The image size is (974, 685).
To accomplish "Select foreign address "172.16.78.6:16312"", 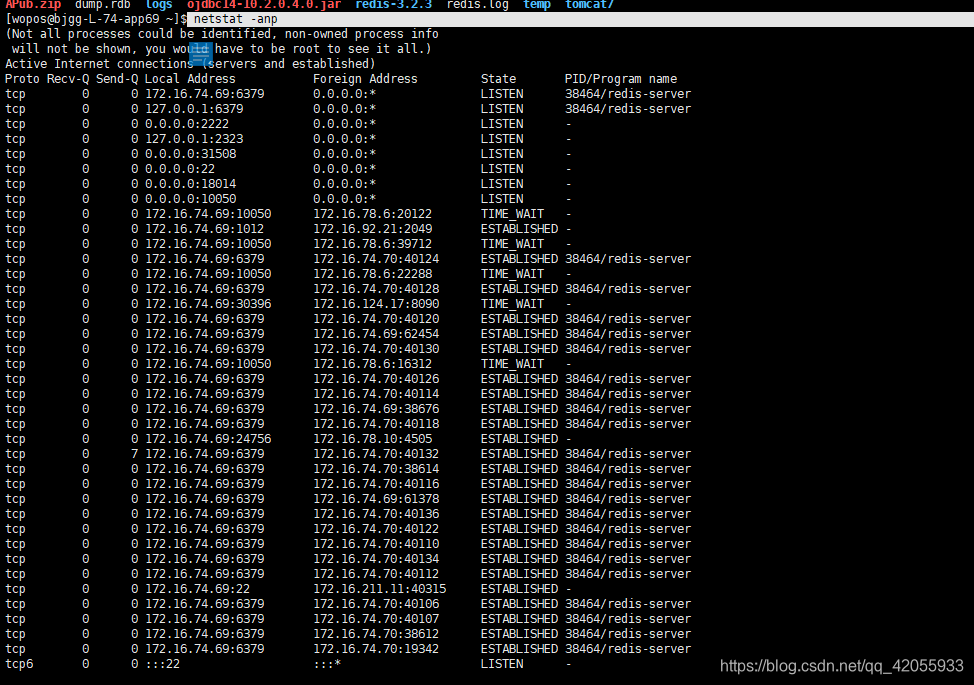I will [372, 364].
